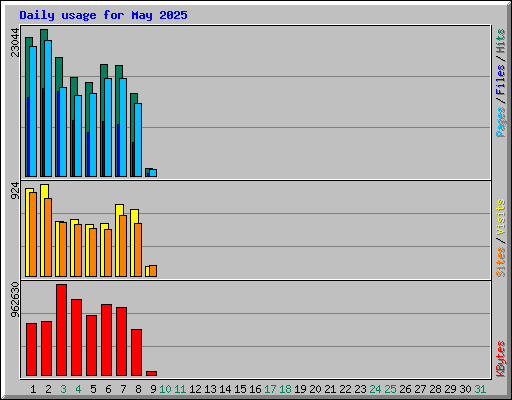Click the 'Hits' legend label
512x400 pixels.
point(500,41)
